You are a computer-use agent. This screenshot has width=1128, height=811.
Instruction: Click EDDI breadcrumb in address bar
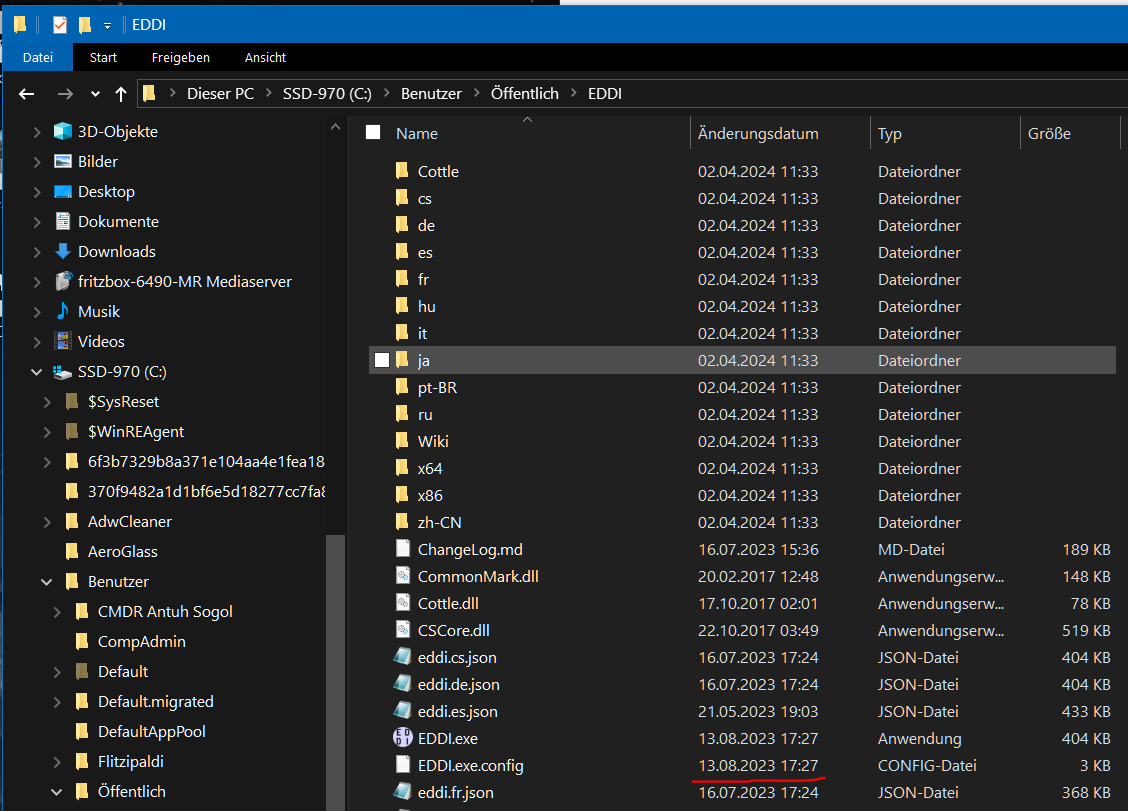tap(604, 94)
